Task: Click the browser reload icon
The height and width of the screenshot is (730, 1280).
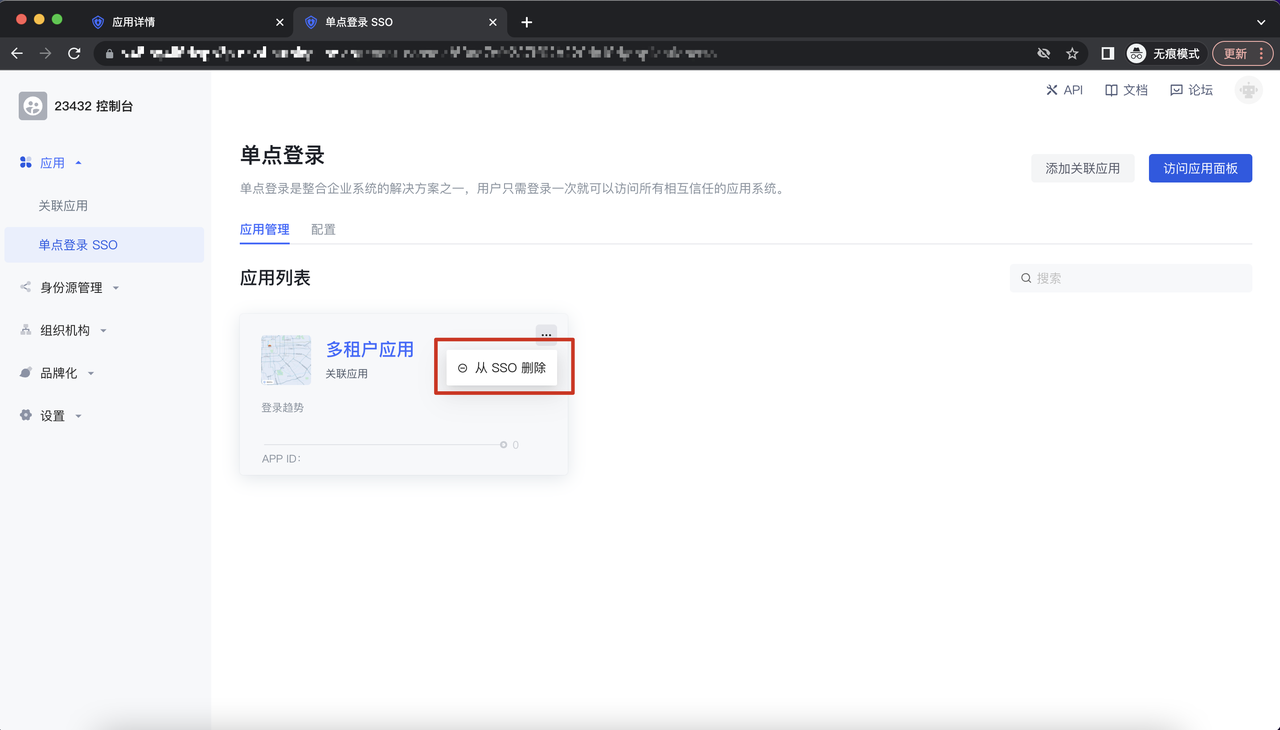Action: (x=74, y=53)
